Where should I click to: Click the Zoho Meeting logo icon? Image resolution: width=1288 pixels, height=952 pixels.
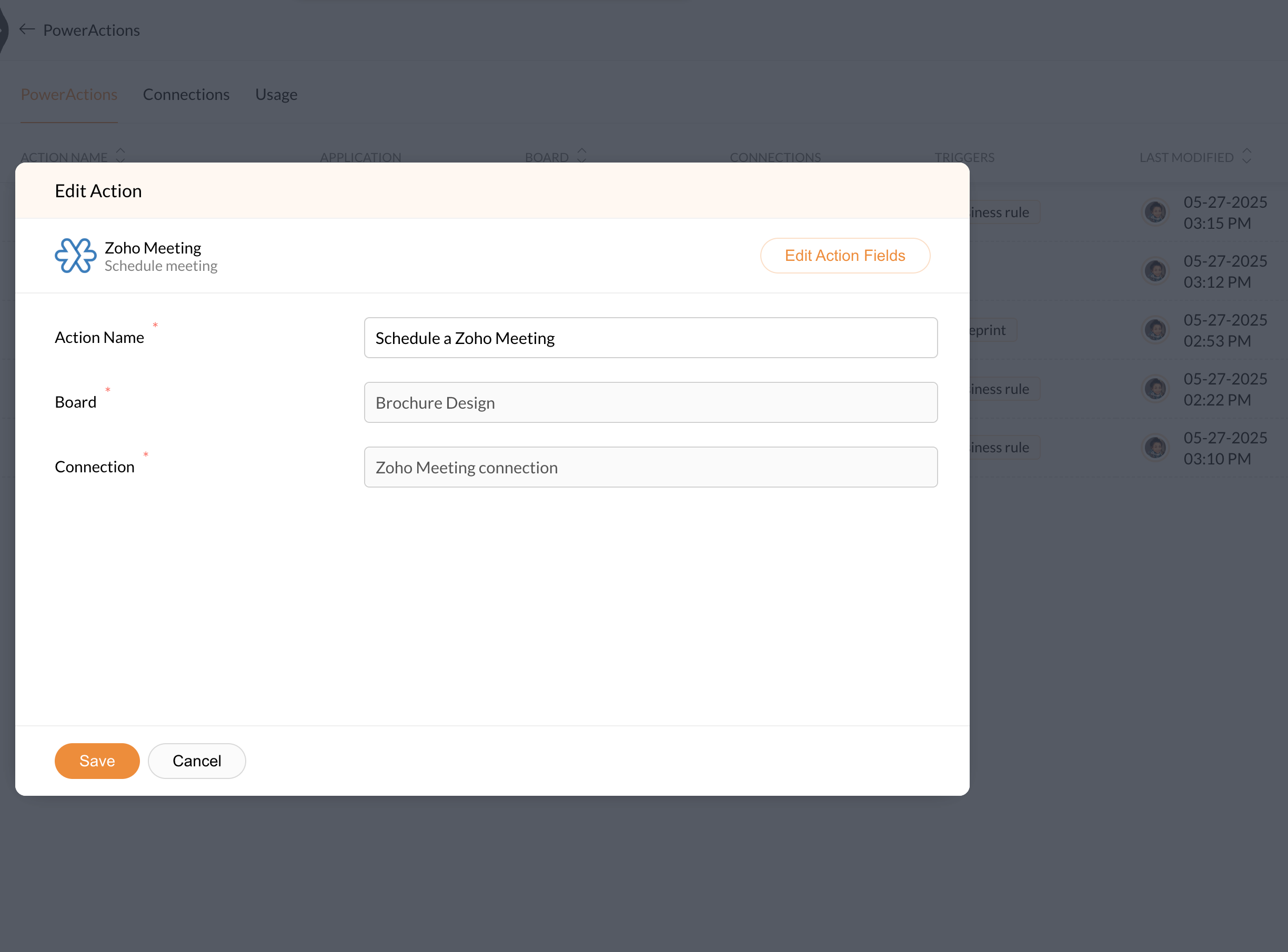click(76, 256)
